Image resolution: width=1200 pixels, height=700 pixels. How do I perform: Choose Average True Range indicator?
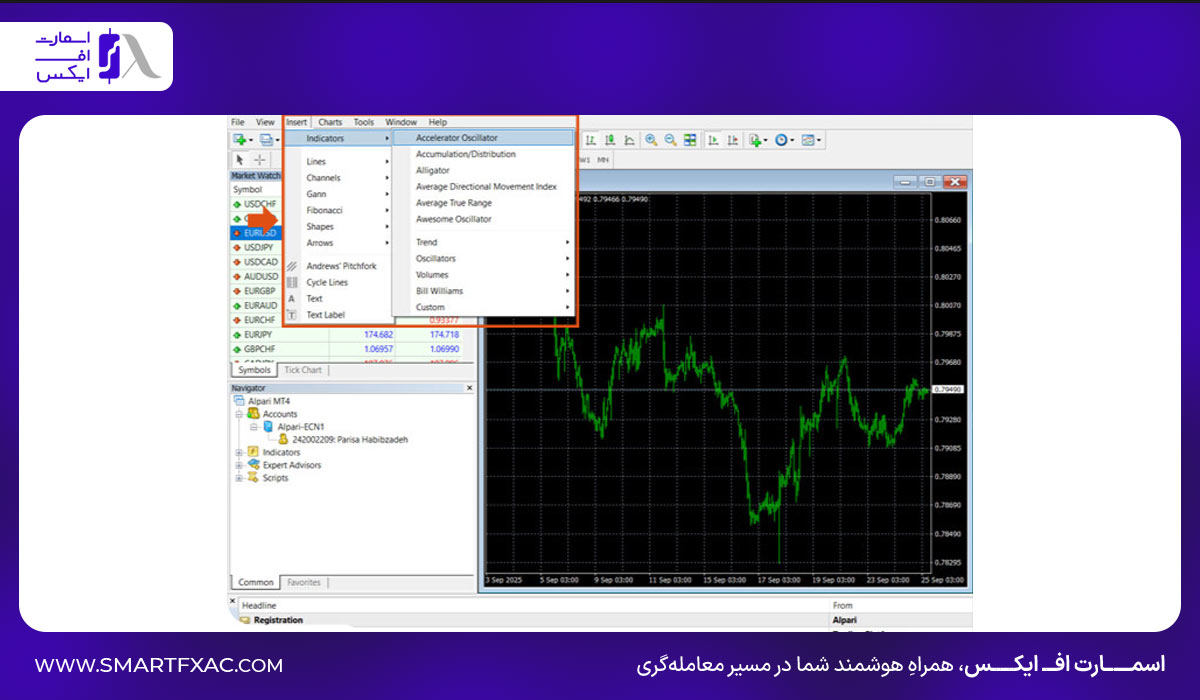click(x=483, y=203)
